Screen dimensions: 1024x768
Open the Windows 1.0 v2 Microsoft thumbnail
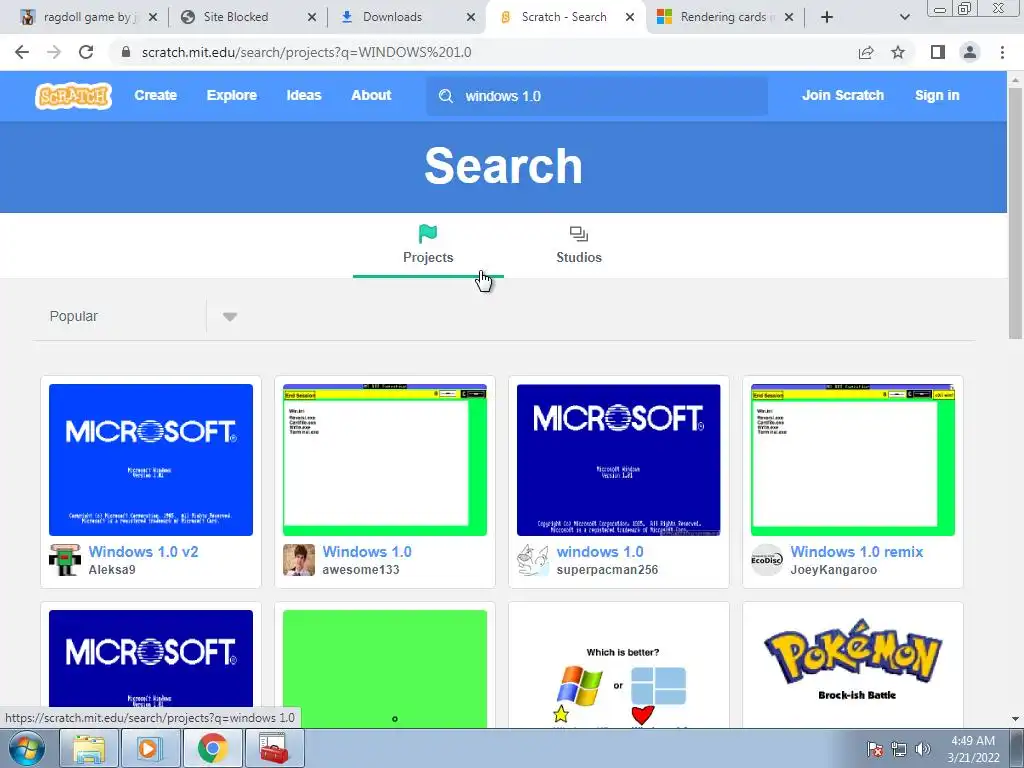pos(151,460)
